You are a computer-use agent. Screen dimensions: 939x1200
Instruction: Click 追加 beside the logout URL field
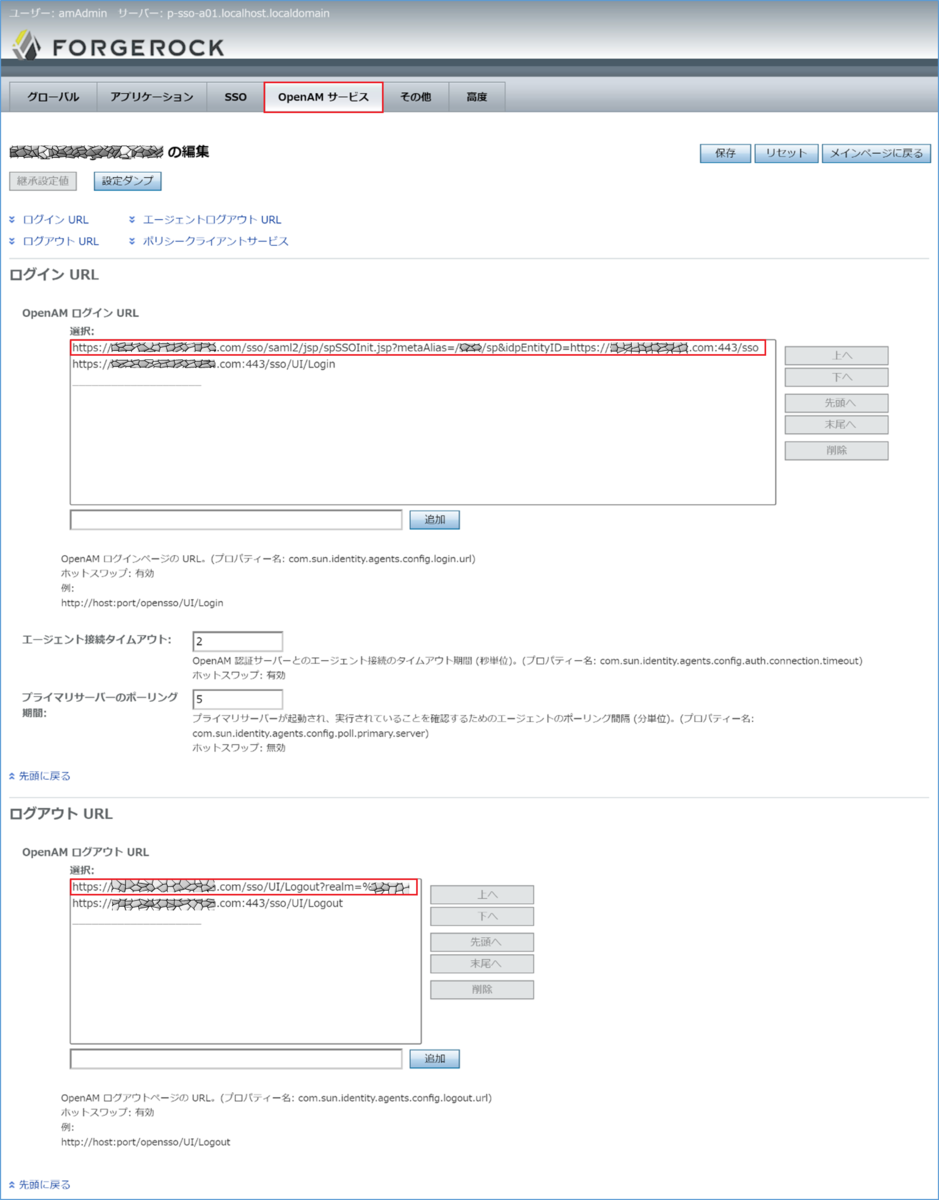click(x=435, y=1059)
